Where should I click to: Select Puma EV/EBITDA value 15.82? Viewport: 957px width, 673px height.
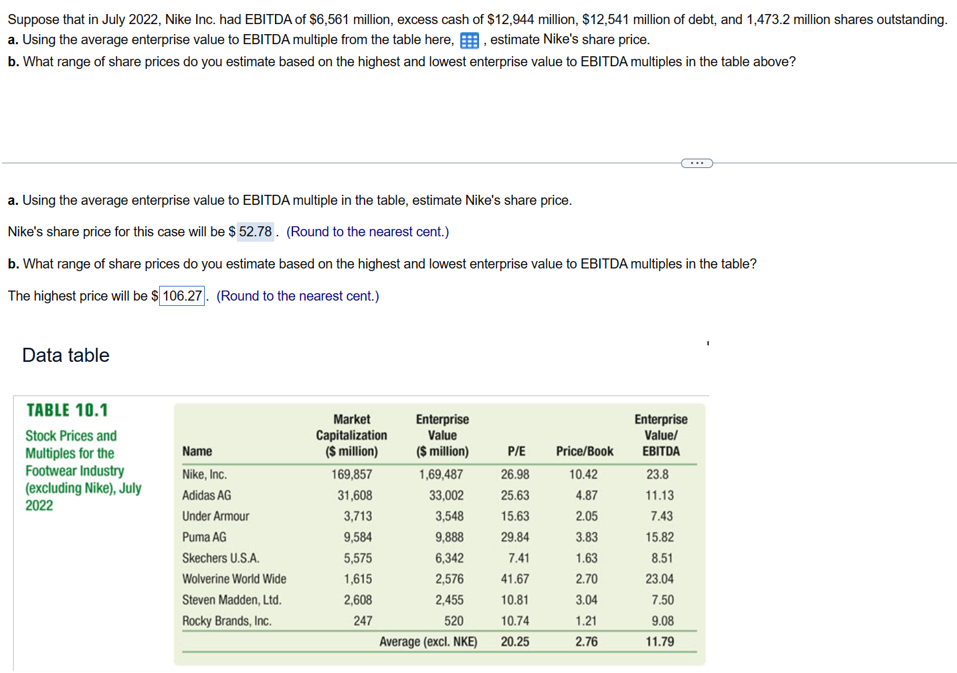coord(660,537)
